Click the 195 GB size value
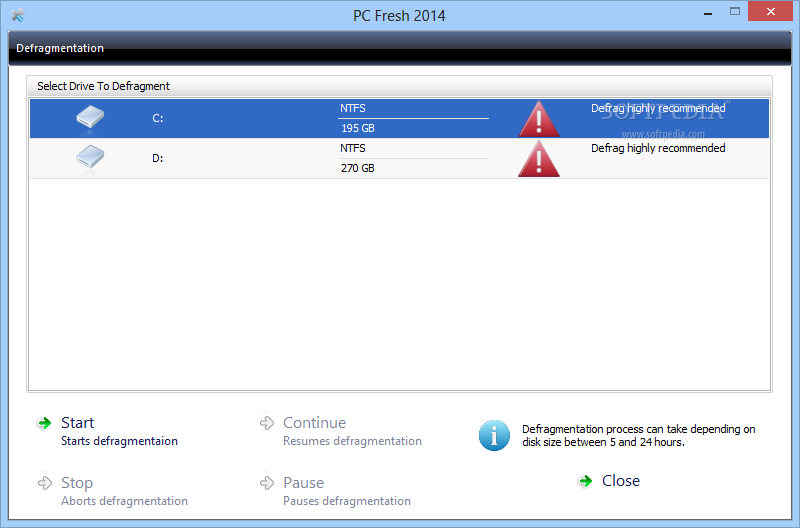 [358, 128]
